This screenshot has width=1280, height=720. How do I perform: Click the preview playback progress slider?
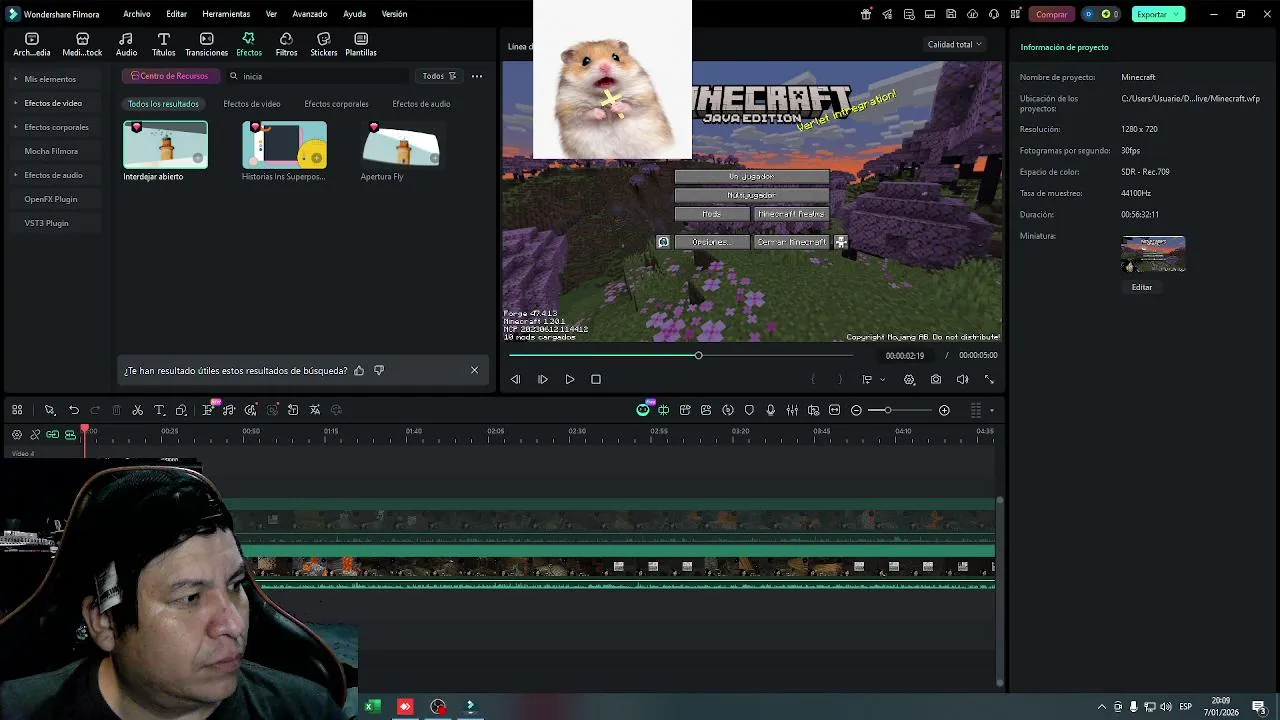click(680, 355)
